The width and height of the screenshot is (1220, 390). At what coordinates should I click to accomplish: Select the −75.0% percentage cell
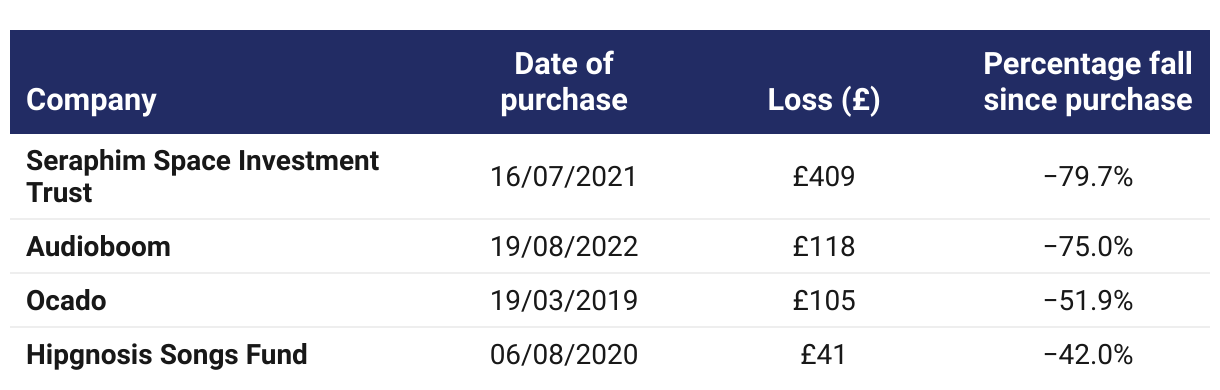tap(1088, 246)
